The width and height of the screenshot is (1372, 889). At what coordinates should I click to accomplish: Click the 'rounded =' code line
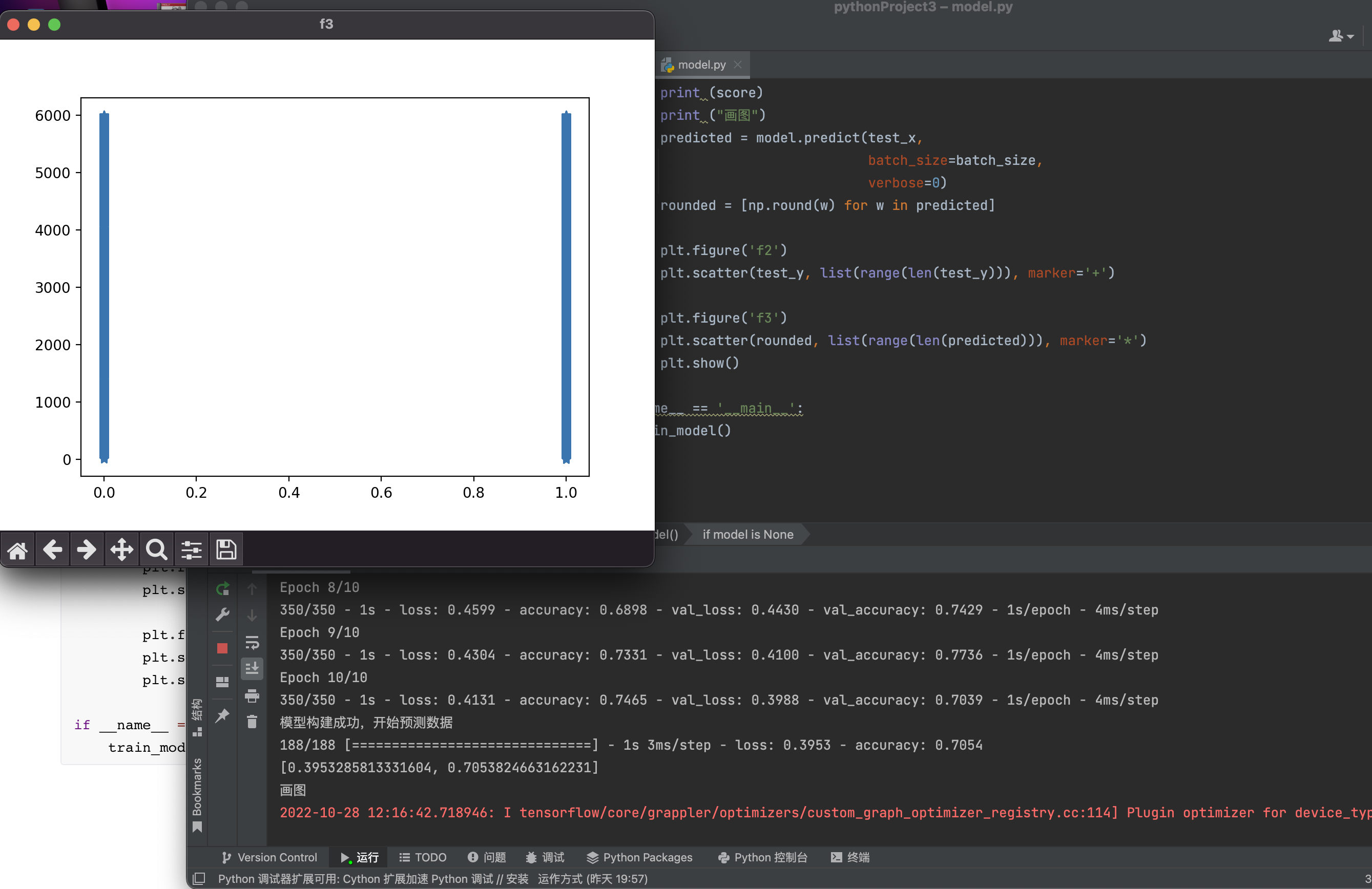pos(827,205)
